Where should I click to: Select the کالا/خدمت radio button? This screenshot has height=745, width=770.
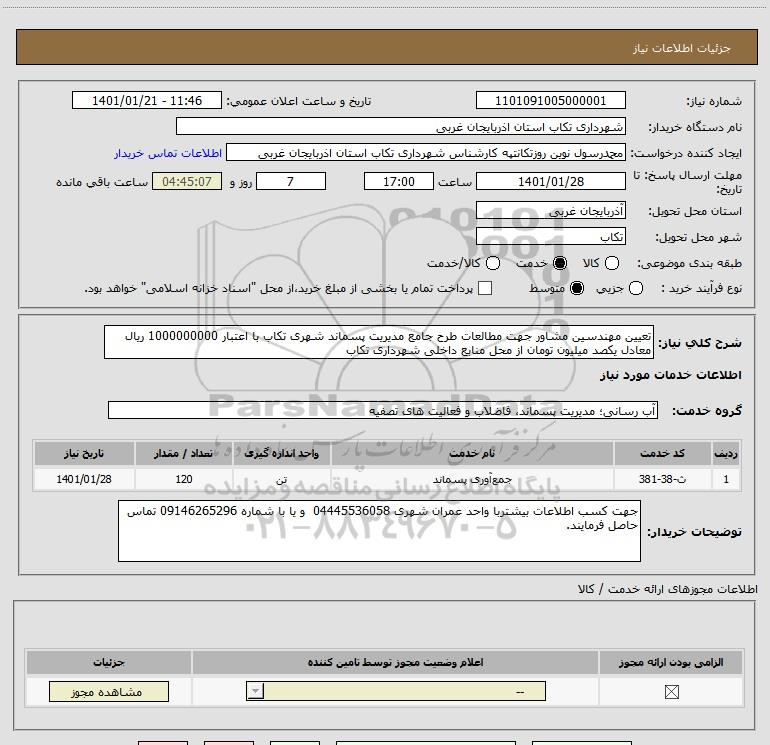tap(493, 263)
